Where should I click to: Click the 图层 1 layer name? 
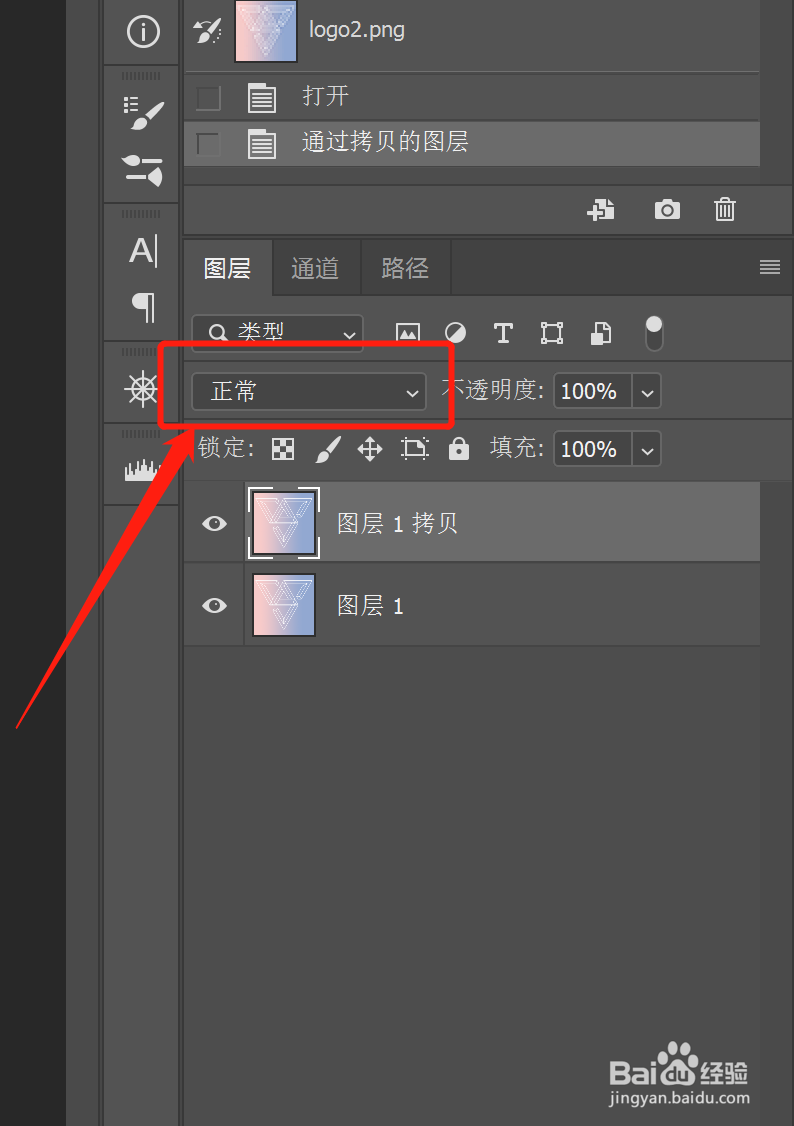[x=370, y=605]
